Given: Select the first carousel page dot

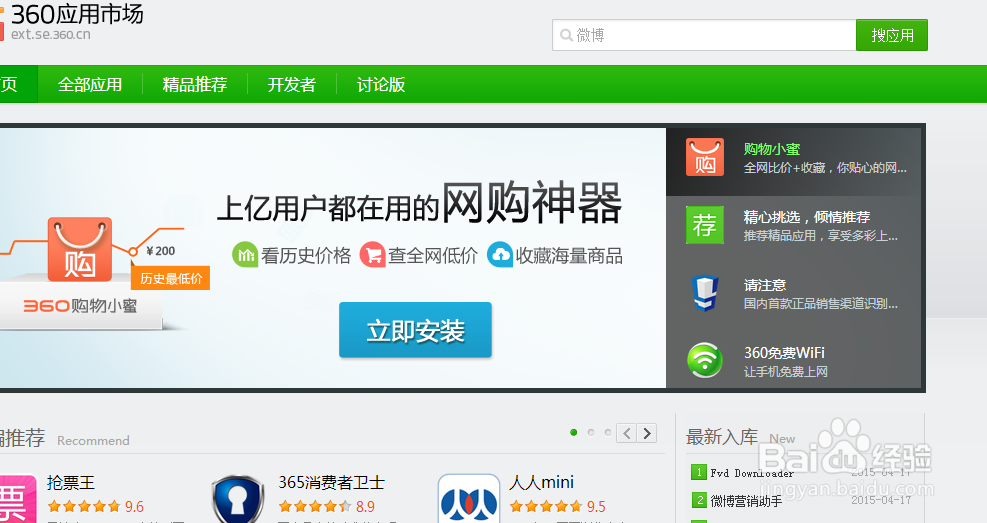Looking at the screenshot, I should [x=573, y=432].
